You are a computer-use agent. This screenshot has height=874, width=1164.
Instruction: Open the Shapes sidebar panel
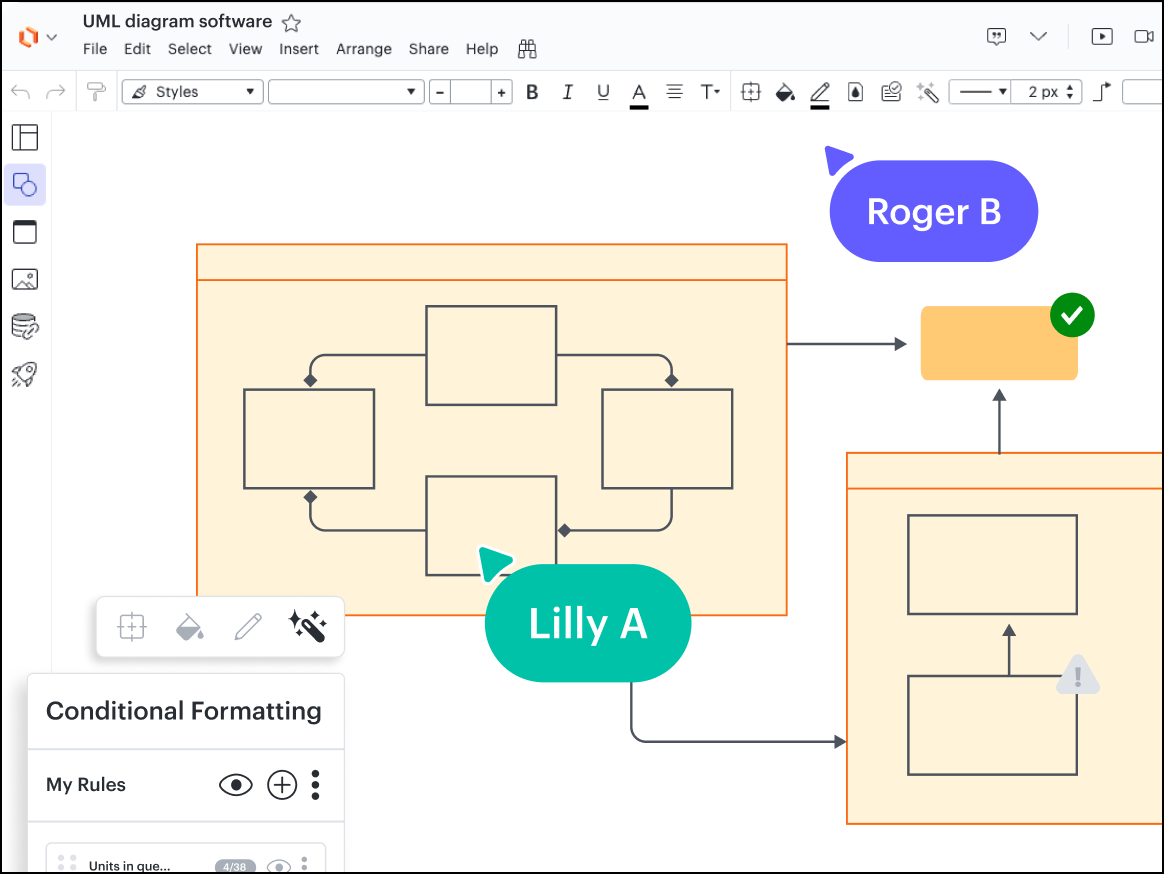click(x=25, y=185)
